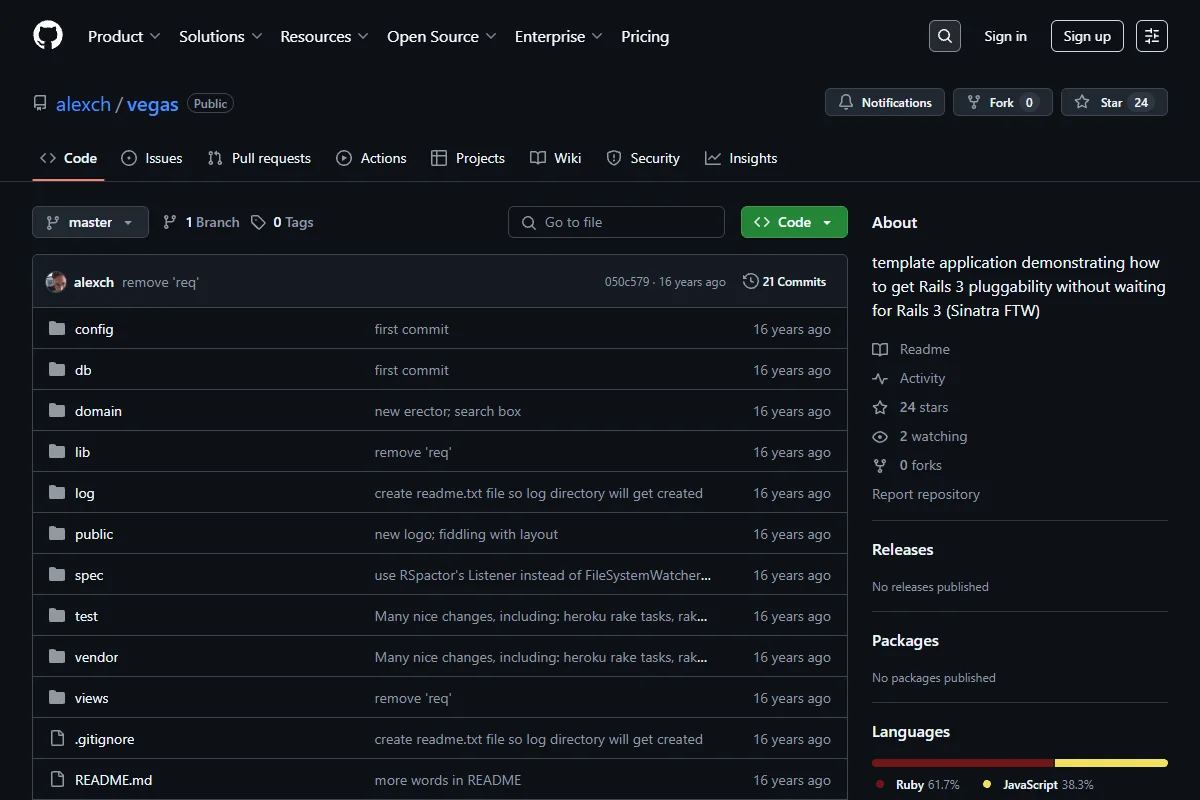This screenshot has width=1200, height=800.
Task: Click the GitHub logo icon
Action: (48, 36)
